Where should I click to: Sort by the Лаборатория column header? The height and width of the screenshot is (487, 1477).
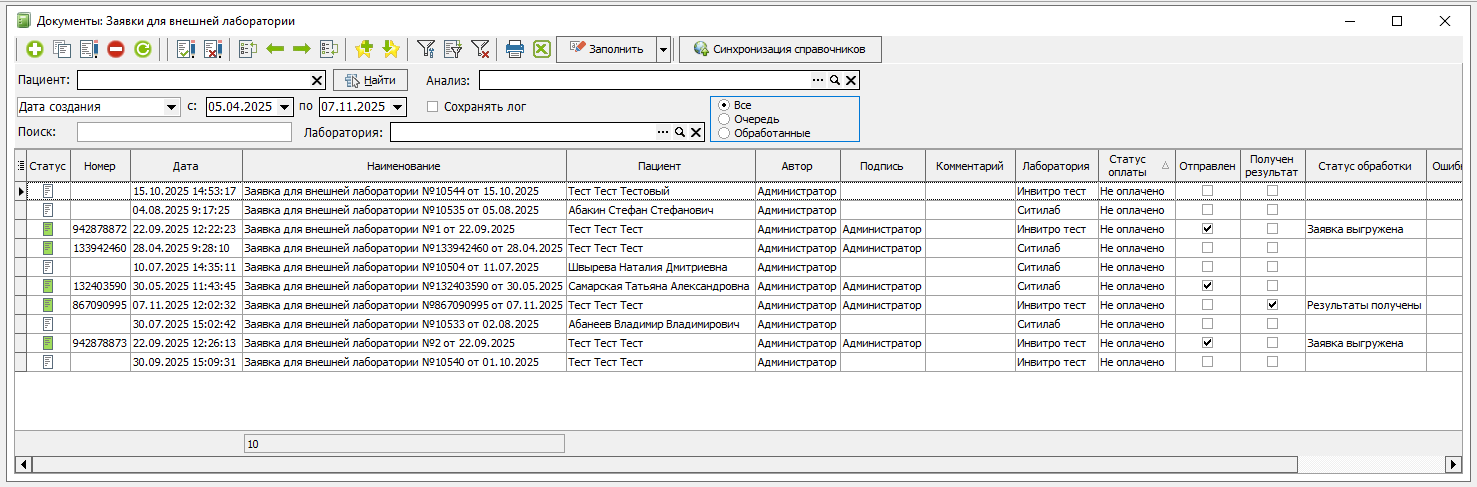1056,166
